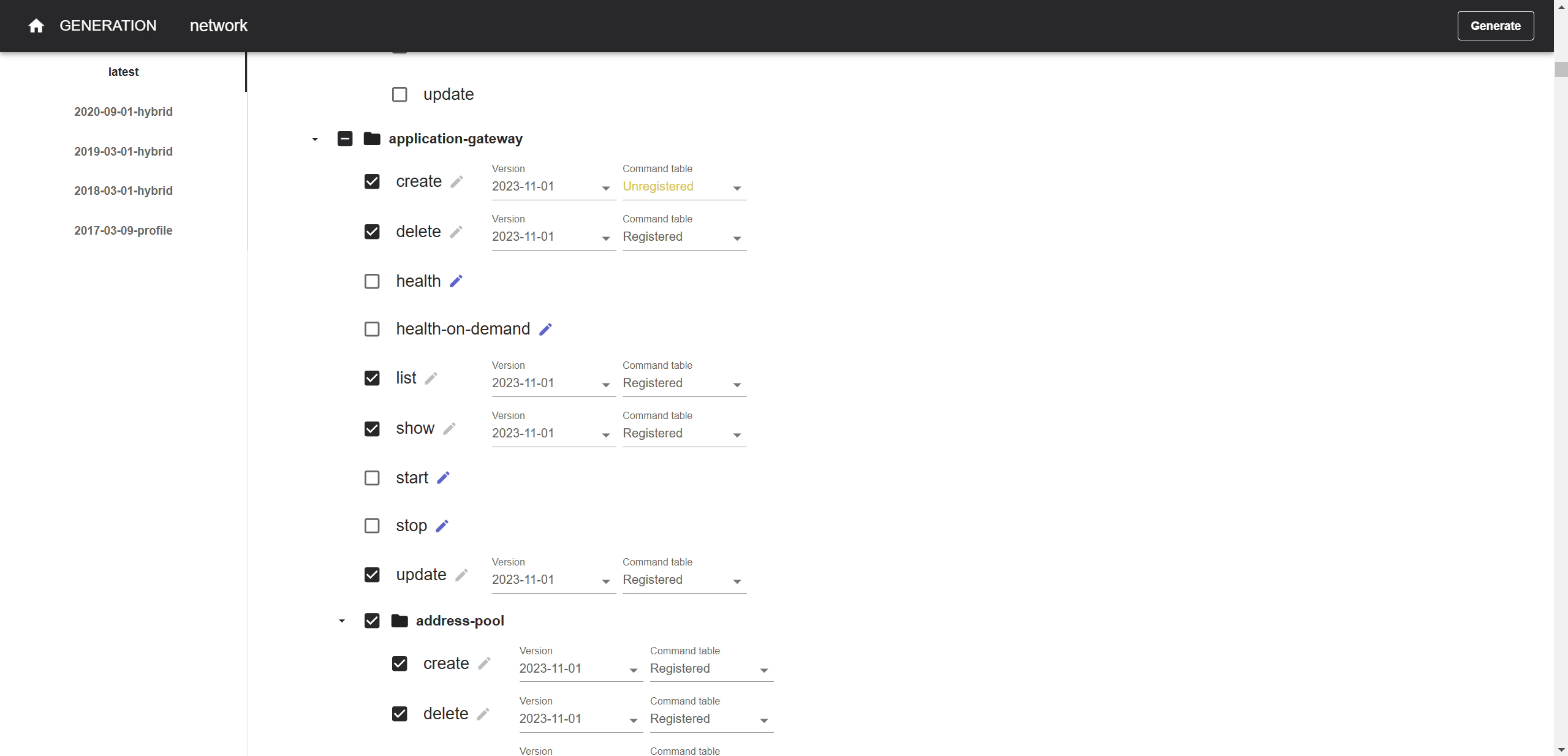Click the edit pencil next to health

456,281
